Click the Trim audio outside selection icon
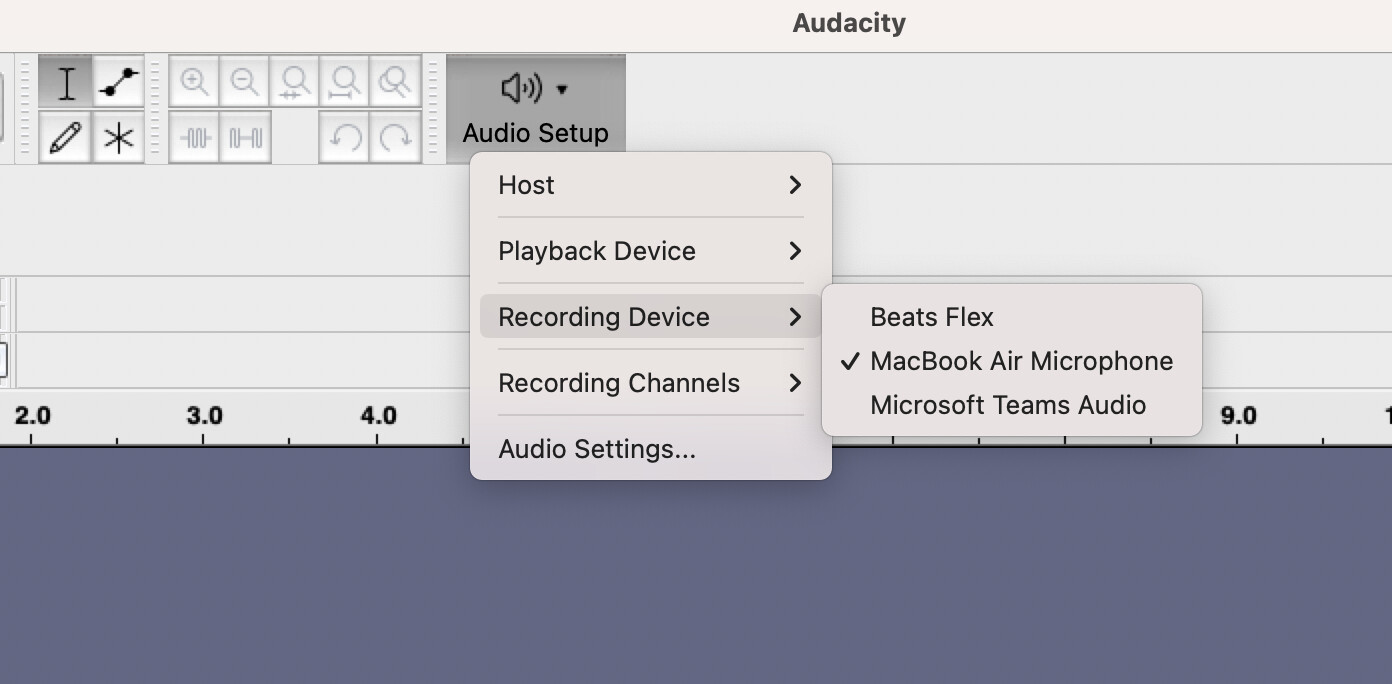1392x684 pixels. [194, 137]
